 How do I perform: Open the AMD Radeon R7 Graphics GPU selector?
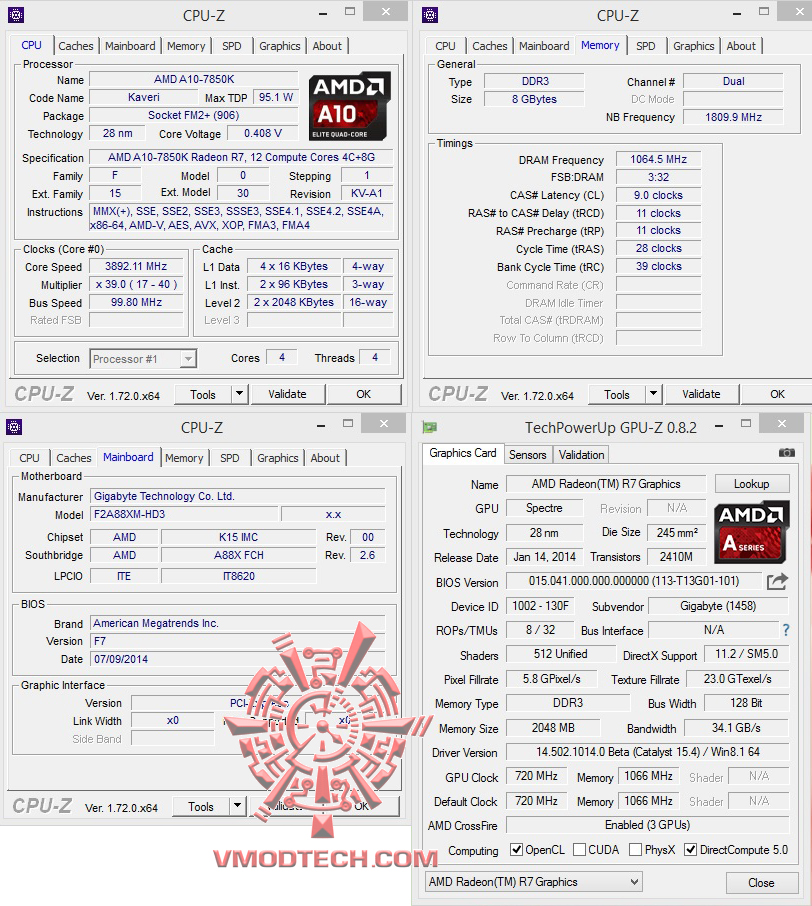tap(533, 882)
